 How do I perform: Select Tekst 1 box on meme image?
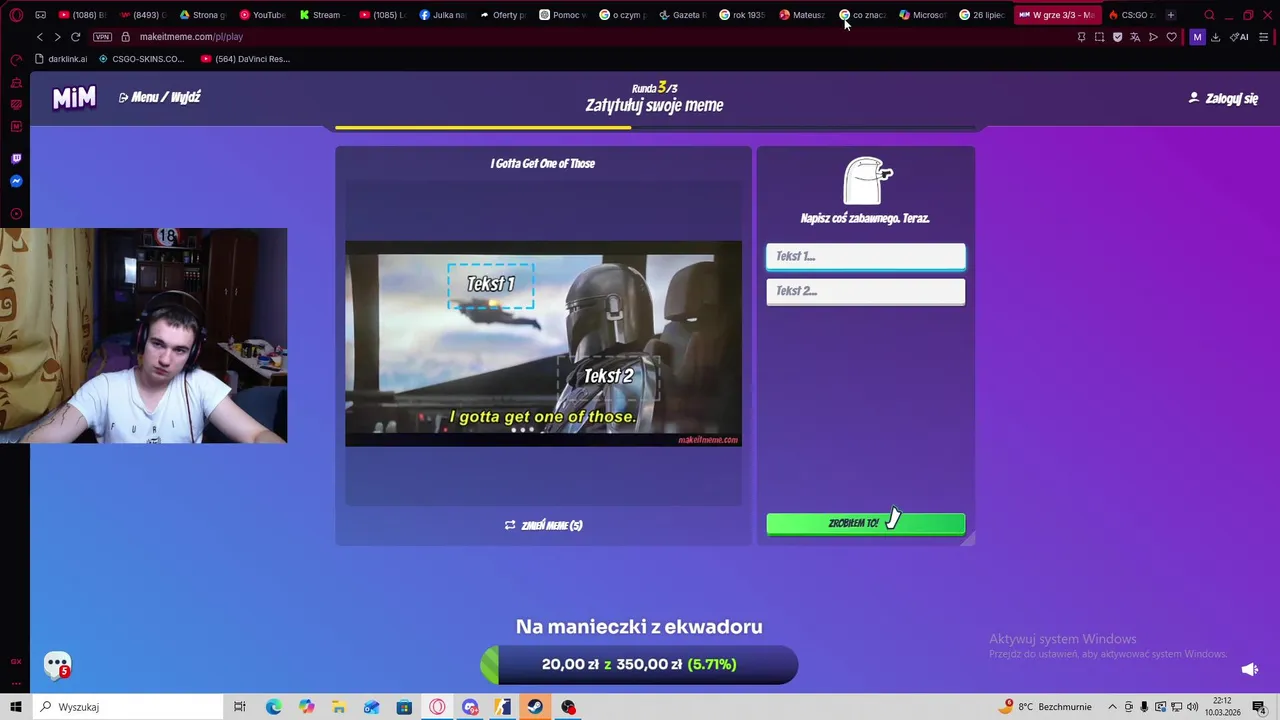coord(491,285)
